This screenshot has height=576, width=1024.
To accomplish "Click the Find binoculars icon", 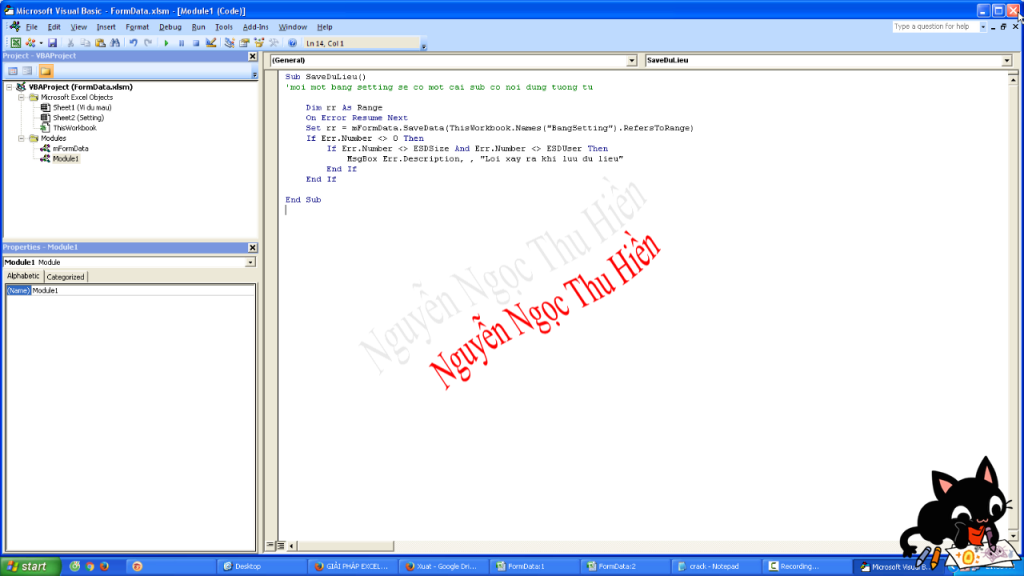I will [115, 43].
